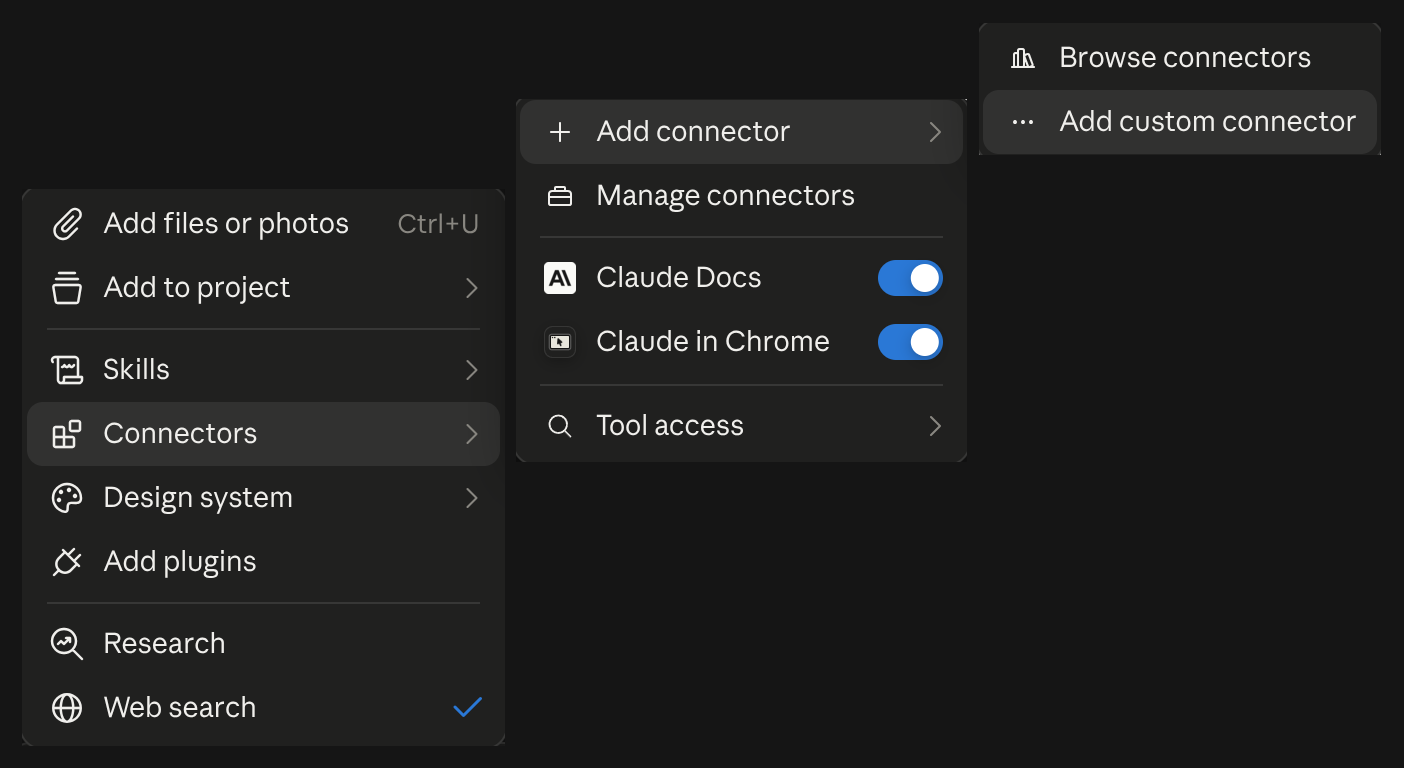This screenshot has height=768, width=1404.
Task: Click the library icon beside Browse connectors
Action: tap(1022, 58)
